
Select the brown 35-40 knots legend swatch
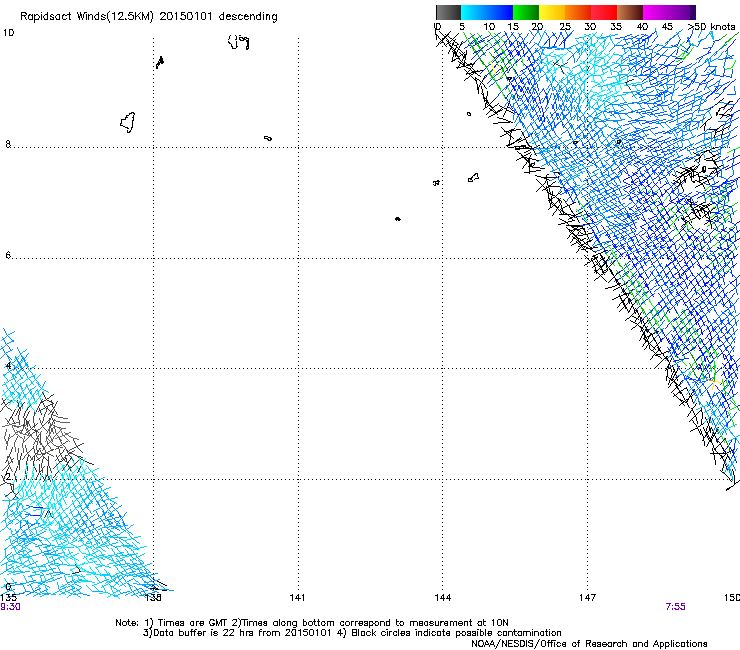[x=630, y=12]
